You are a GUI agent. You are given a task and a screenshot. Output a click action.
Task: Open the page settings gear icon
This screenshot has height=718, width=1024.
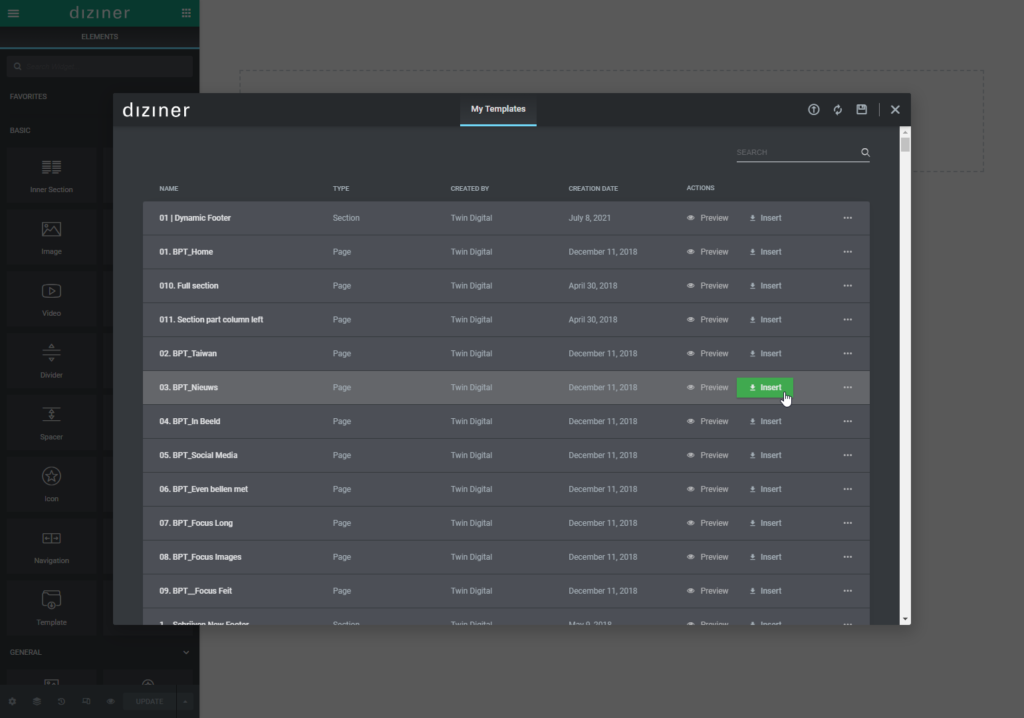[13, 701]
